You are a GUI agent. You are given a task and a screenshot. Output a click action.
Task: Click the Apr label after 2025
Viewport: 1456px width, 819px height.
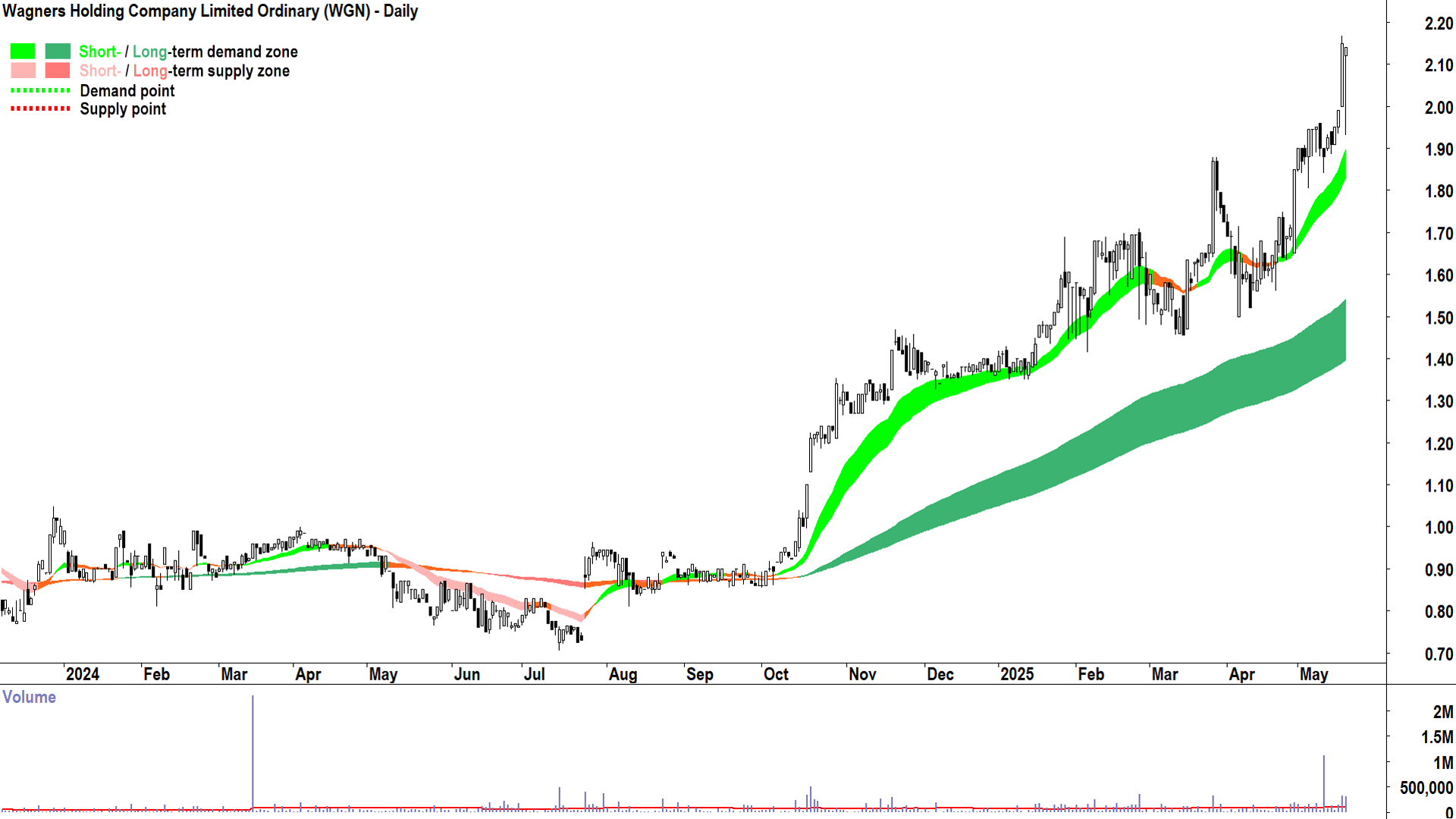1241,674
